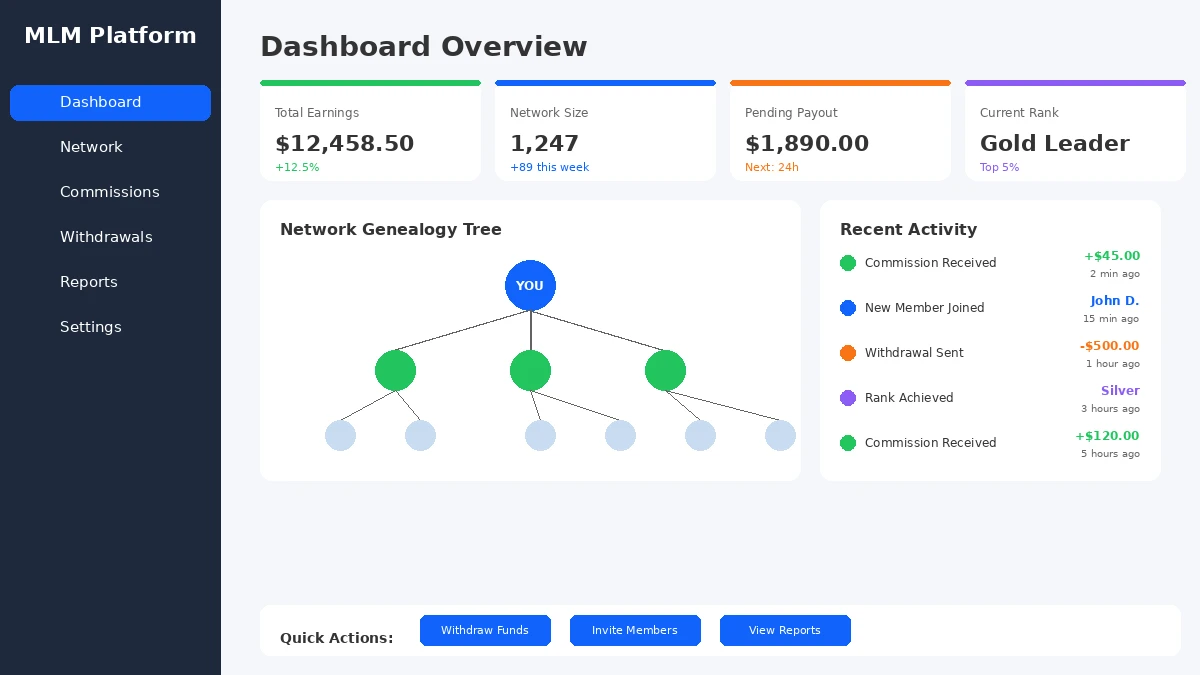The width and height of the screenshot is (1200, 675).
Task: Select the YOU node in the genealogy tree
Action: 530,285
